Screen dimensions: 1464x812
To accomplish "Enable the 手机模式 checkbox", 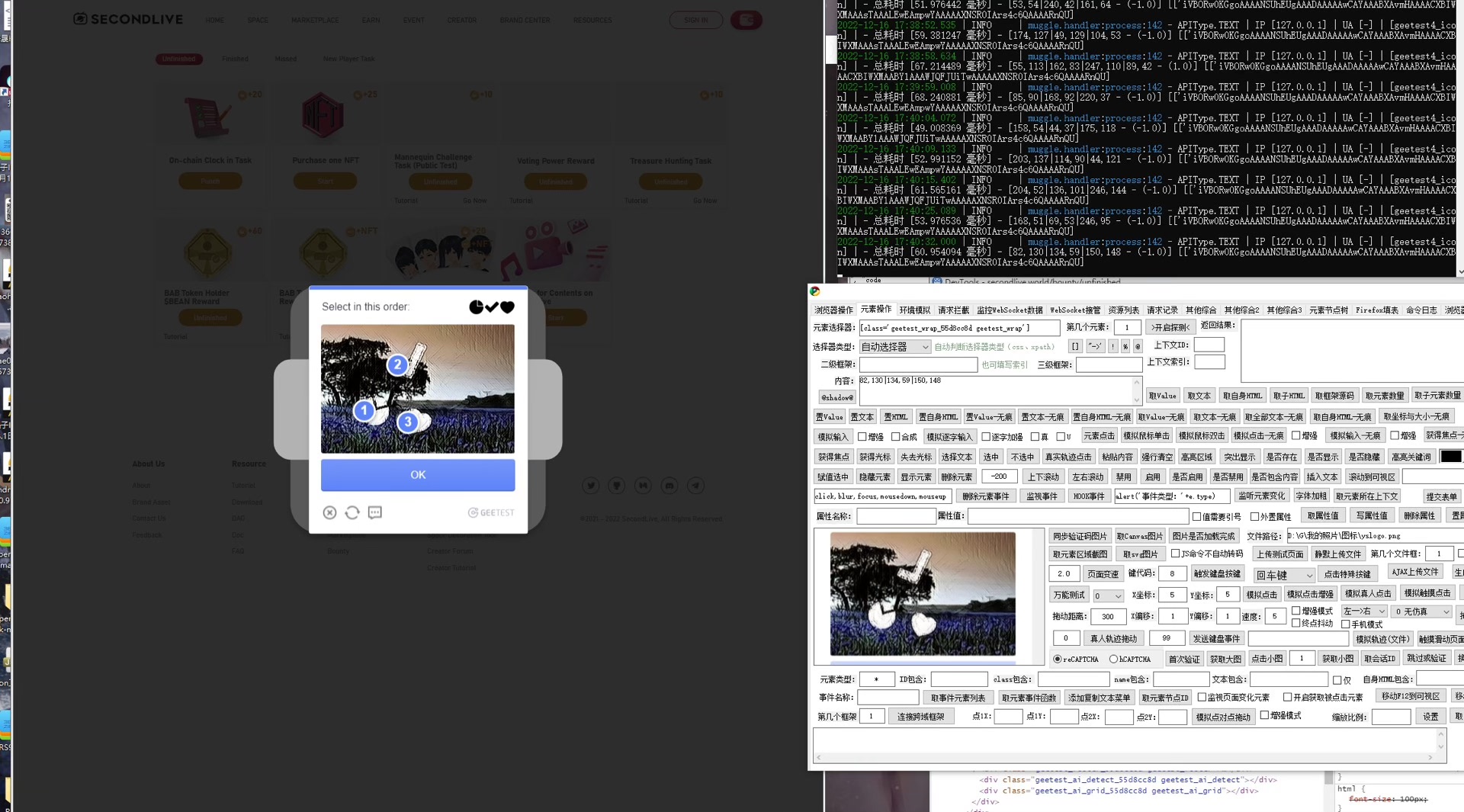I will click(1346, 624).
